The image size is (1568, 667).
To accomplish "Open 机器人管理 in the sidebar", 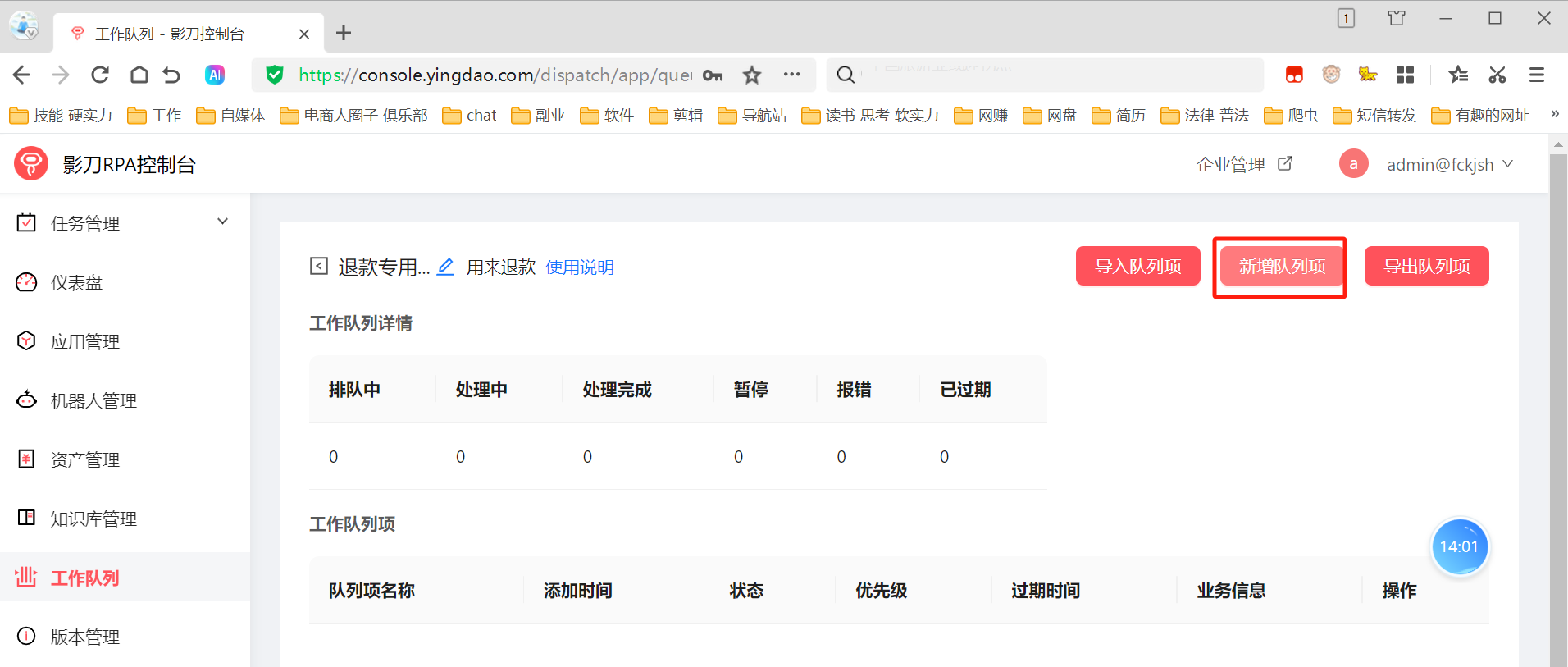I will click(125, 400).
